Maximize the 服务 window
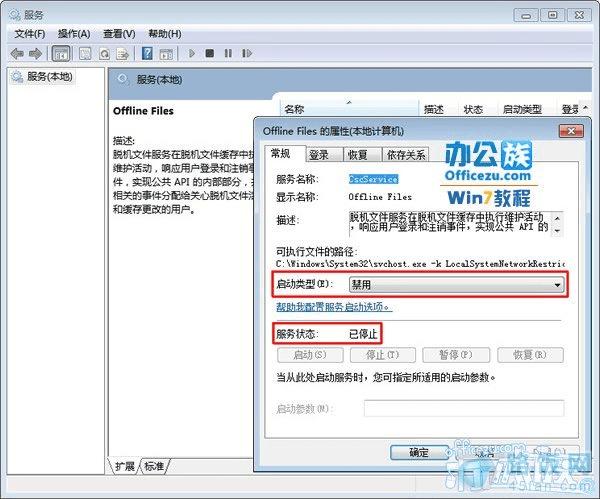This screenshot has height=499, width=600. (553, 16)
